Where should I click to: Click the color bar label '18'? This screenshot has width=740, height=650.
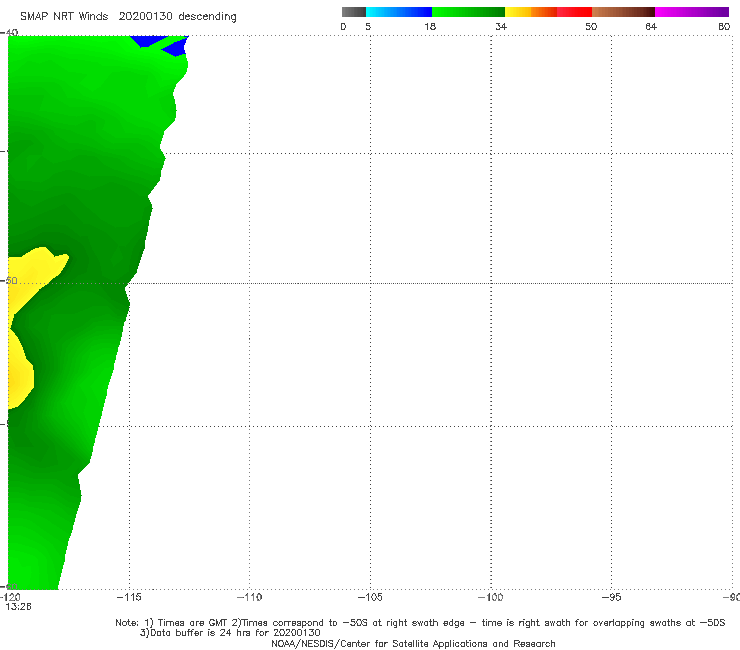[430, 26]
